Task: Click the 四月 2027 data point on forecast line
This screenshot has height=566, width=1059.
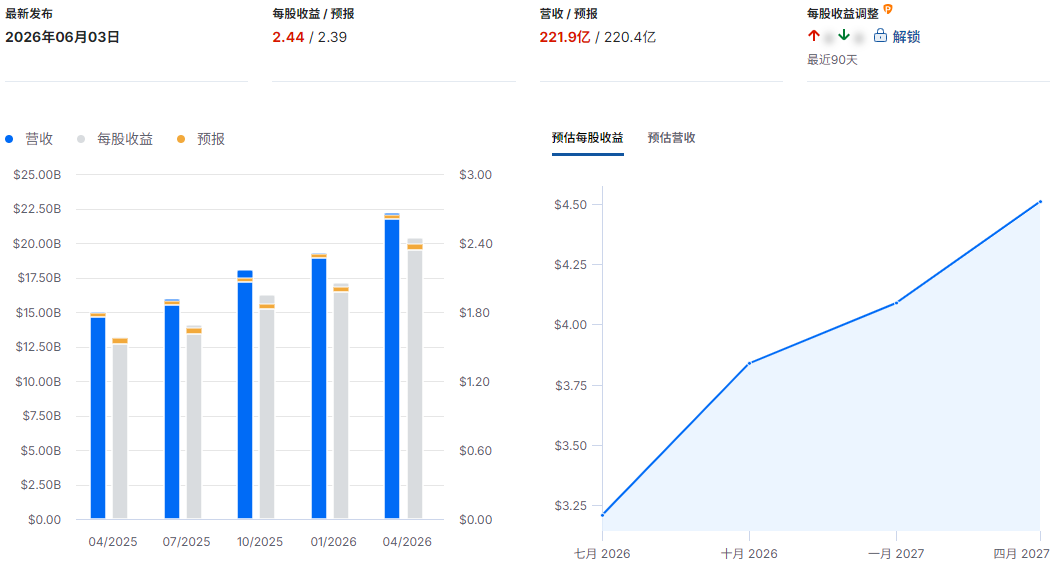Action: [1040, 201]
